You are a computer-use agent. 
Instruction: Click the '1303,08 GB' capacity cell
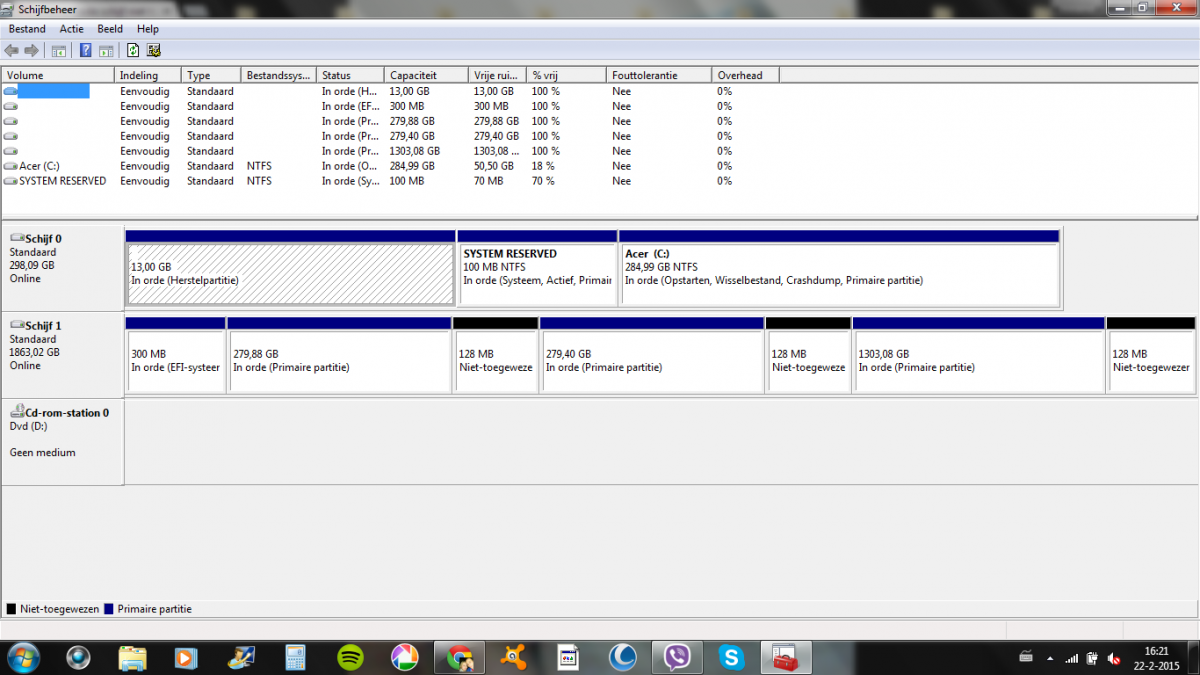click(416, 151)
